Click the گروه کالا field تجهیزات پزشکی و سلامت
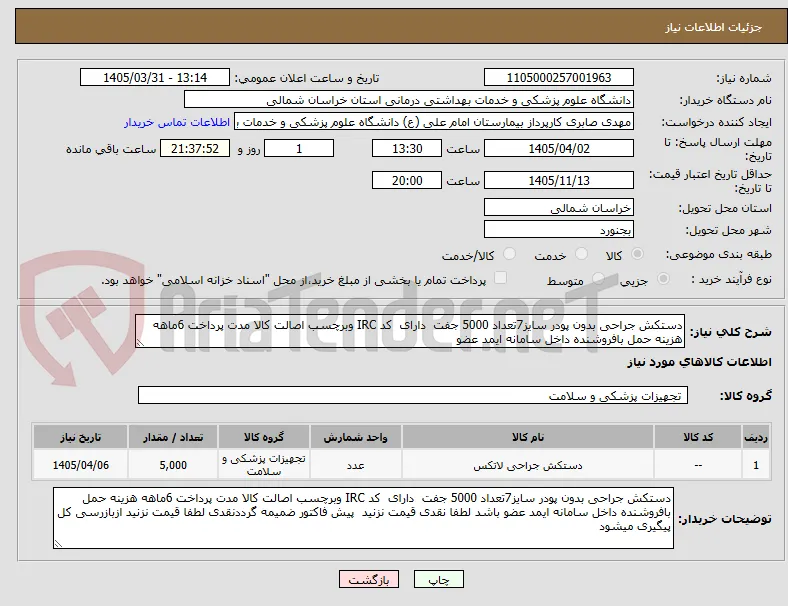The image size is (788, 606). [x=413, y=395]
